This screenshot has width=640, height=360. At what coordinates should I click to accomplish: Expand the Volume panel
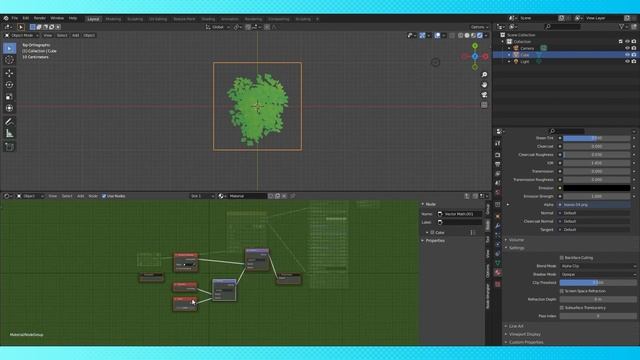(516, 240)
